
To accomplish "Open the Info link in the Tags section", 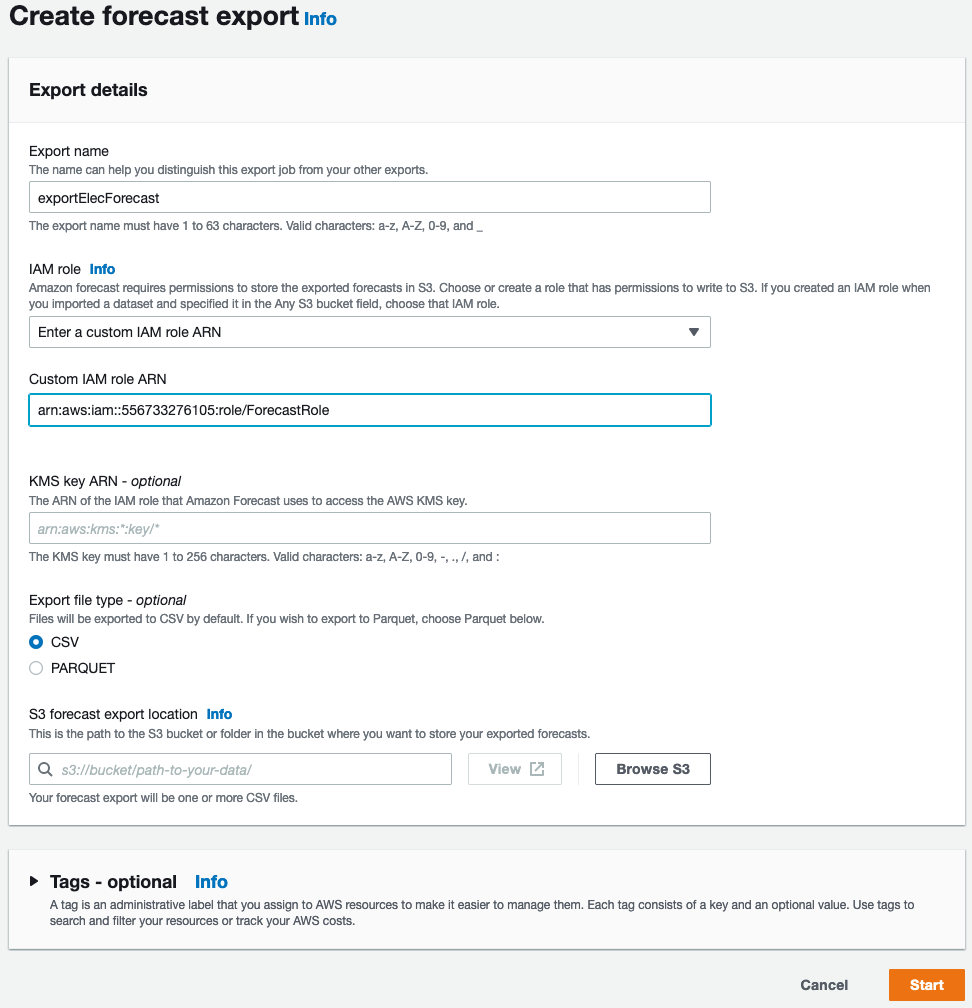I will click(211, 882).
